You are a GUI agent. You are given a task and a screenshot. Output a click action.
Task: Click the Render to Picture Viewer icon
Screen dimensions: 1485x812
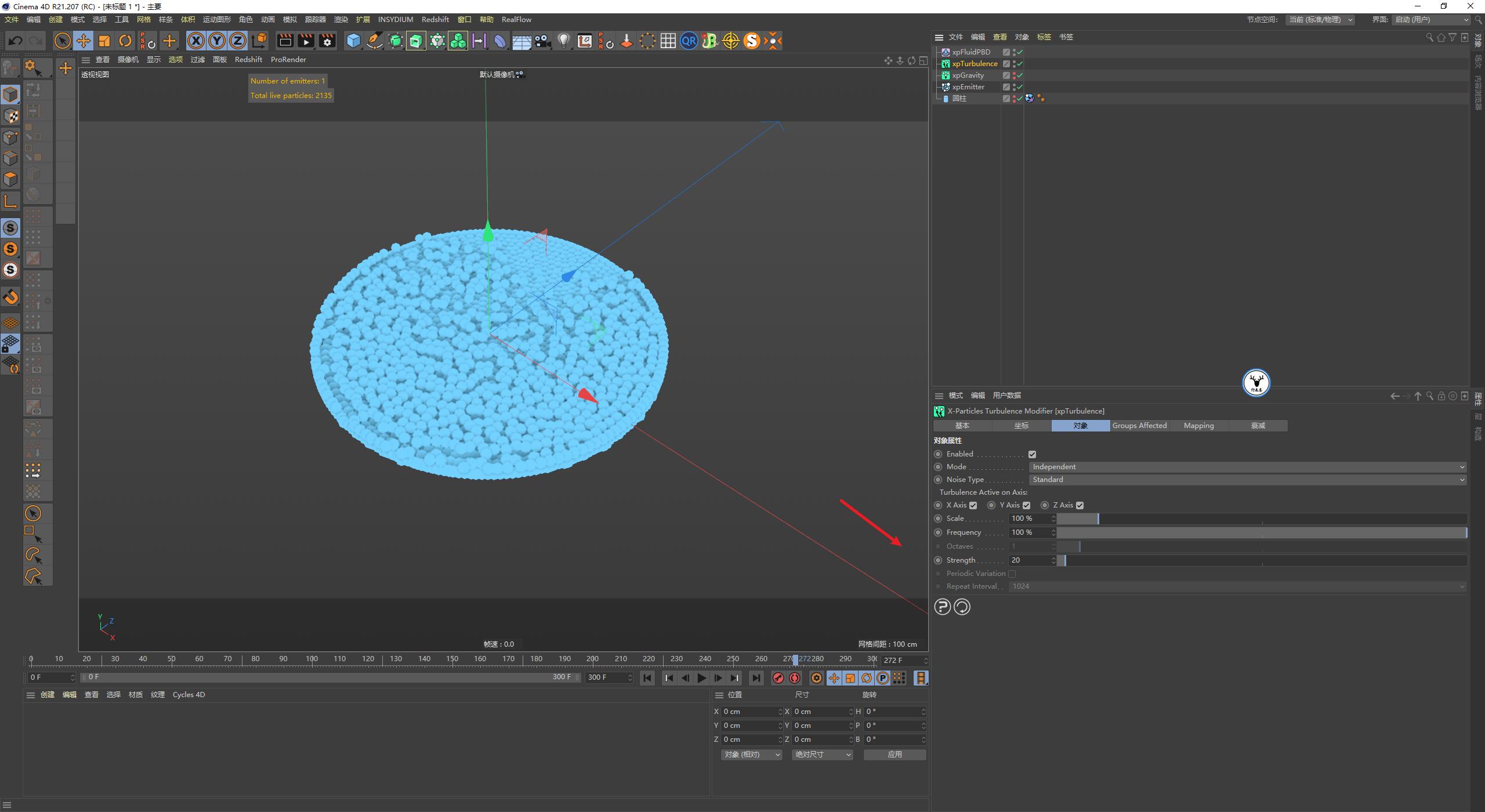click(x=306, y=41)
